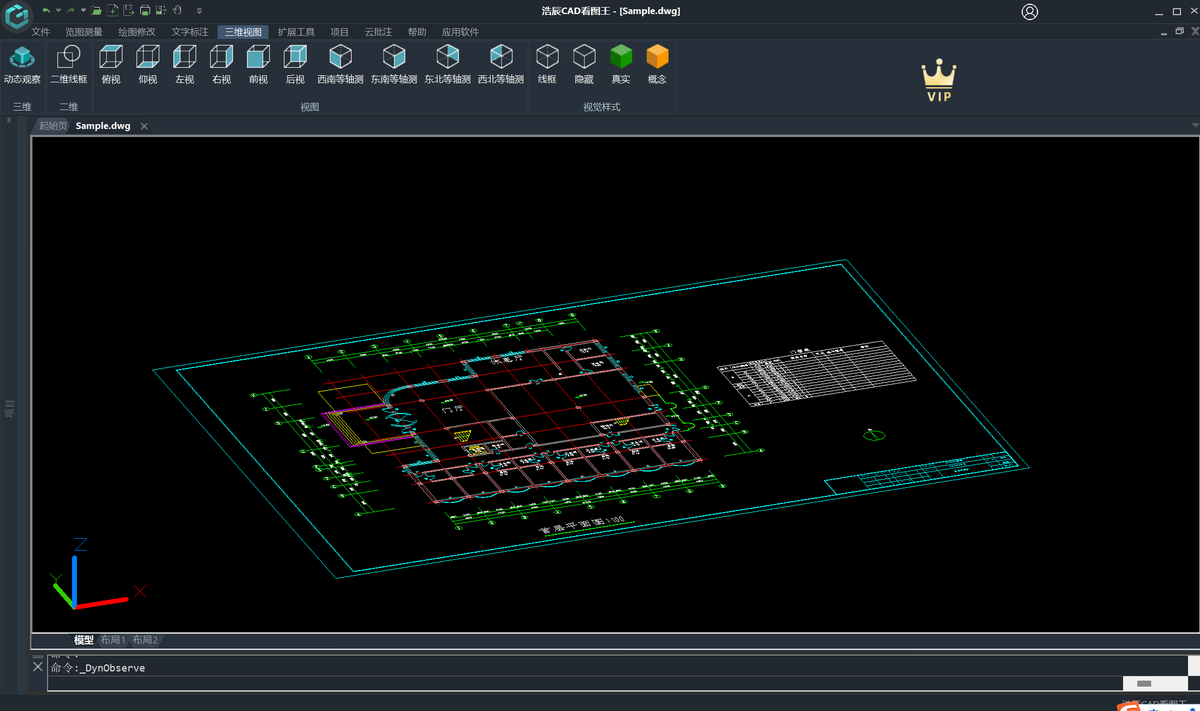
Task: Expand the redo history dropdown arrow
Action: click(82, 11)
